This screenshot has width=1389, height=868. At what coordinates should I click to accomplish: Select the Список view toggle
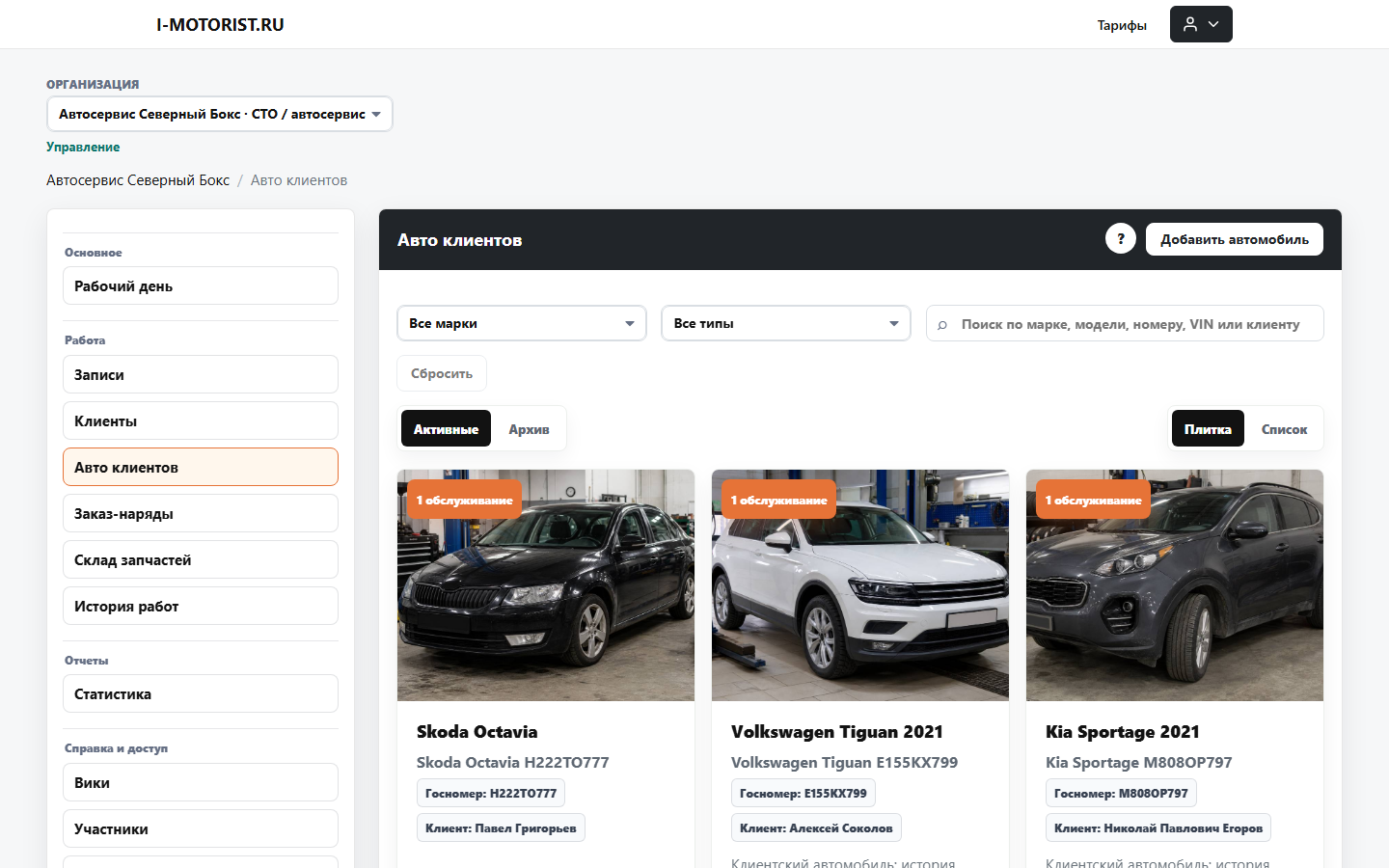(1284, 429)
